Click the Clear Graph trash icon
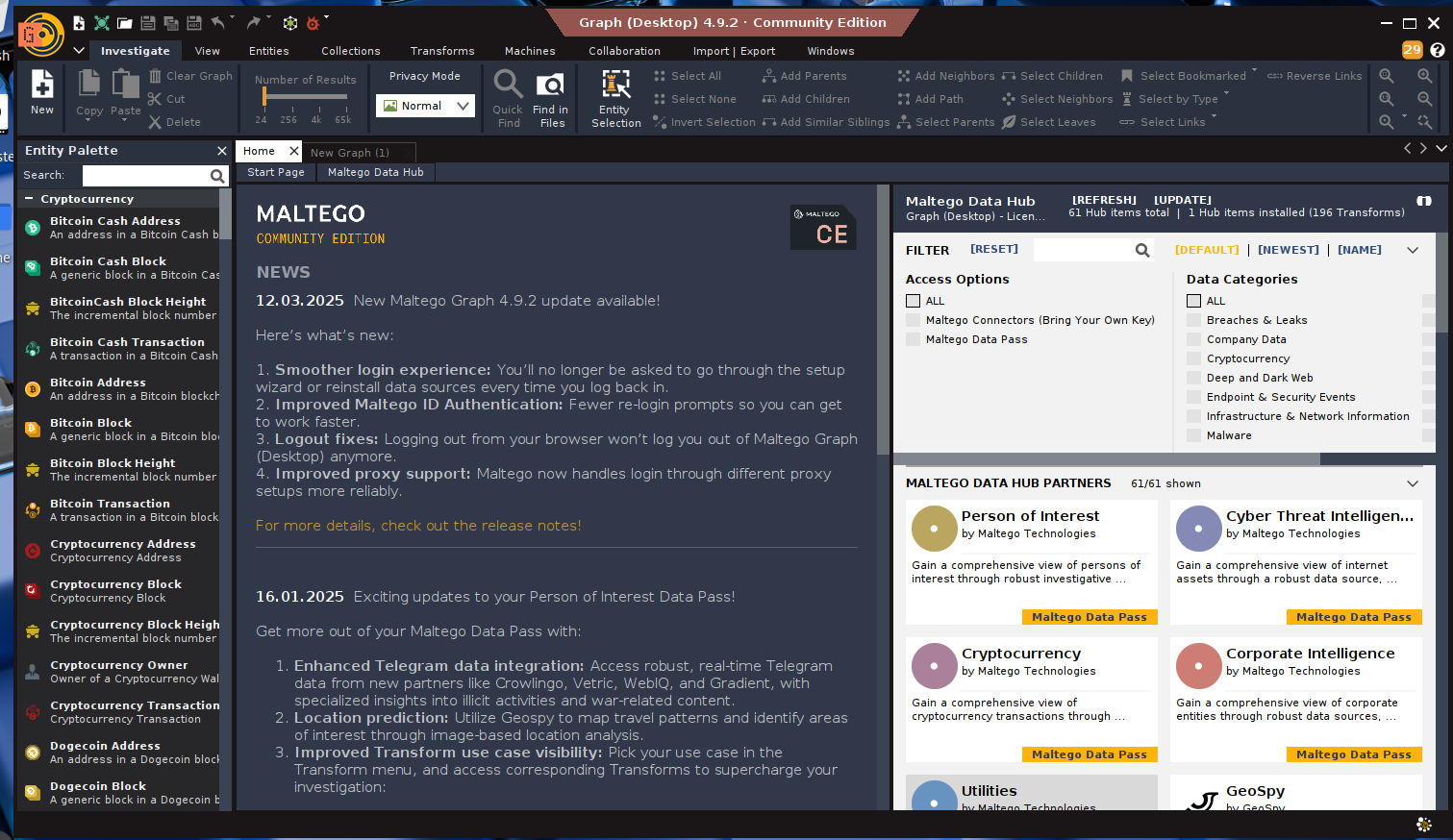The width and height of the screenshot is (1453, 840). tap(156, 76)
